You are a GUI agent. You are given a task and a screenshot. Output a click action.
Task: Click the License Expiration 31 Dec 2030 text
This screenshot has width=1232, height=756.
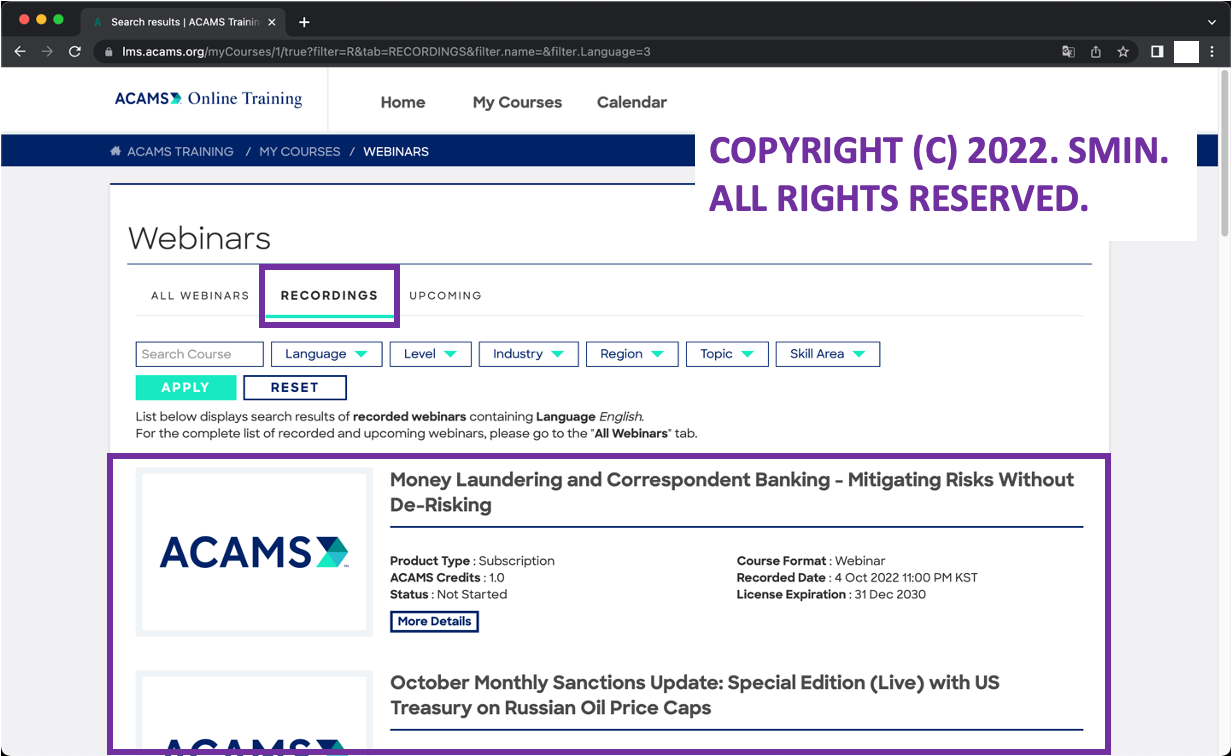click(x=831, y=594)
